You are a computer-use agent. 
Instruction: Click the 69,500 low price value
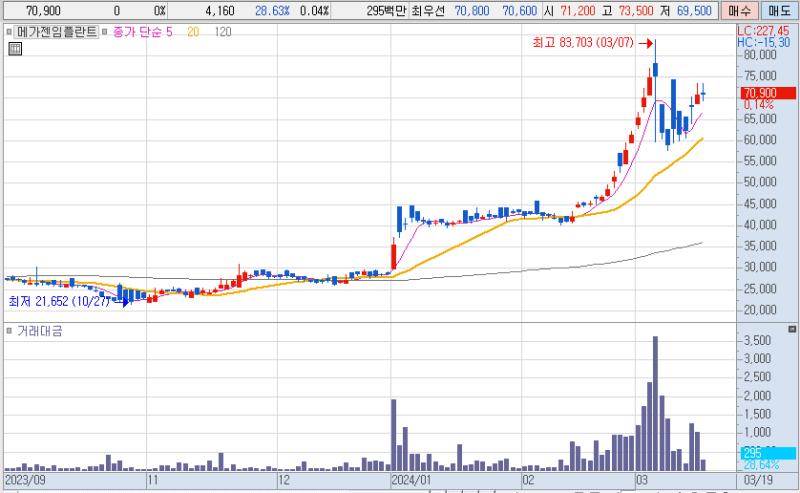coord(694,11)
